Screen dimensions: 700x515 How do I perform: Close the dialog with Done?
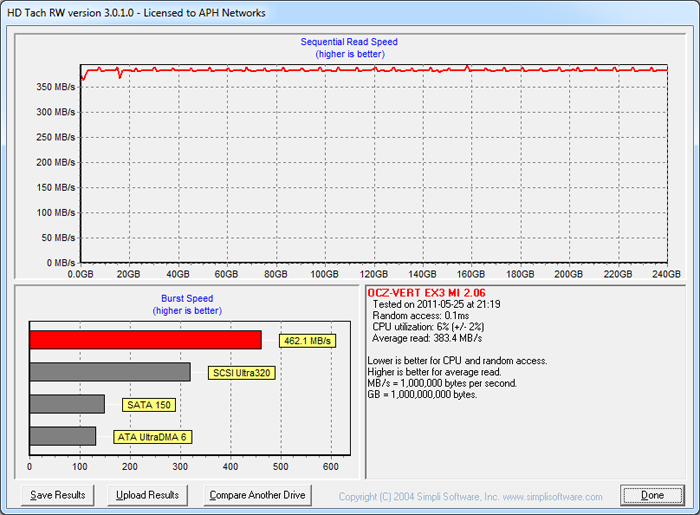tap(652, 495)
